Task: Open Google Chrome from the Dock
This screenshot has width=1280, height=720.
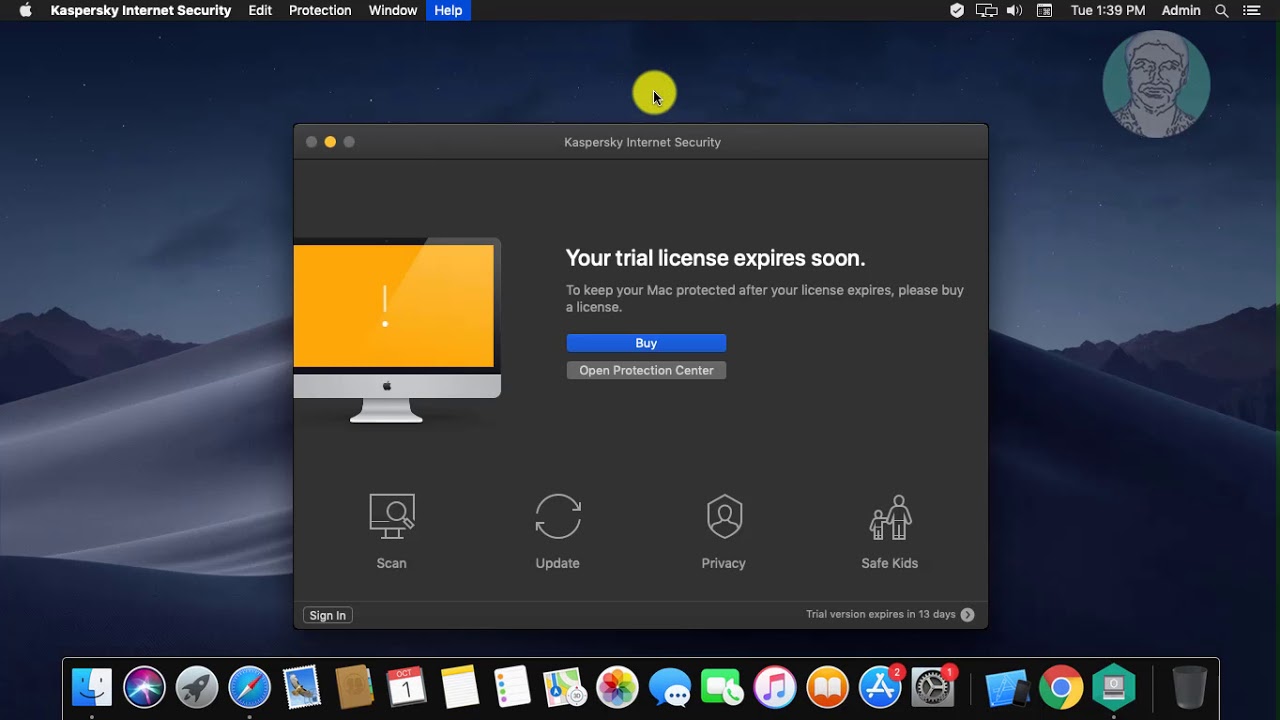Action: click(1061, 688)
